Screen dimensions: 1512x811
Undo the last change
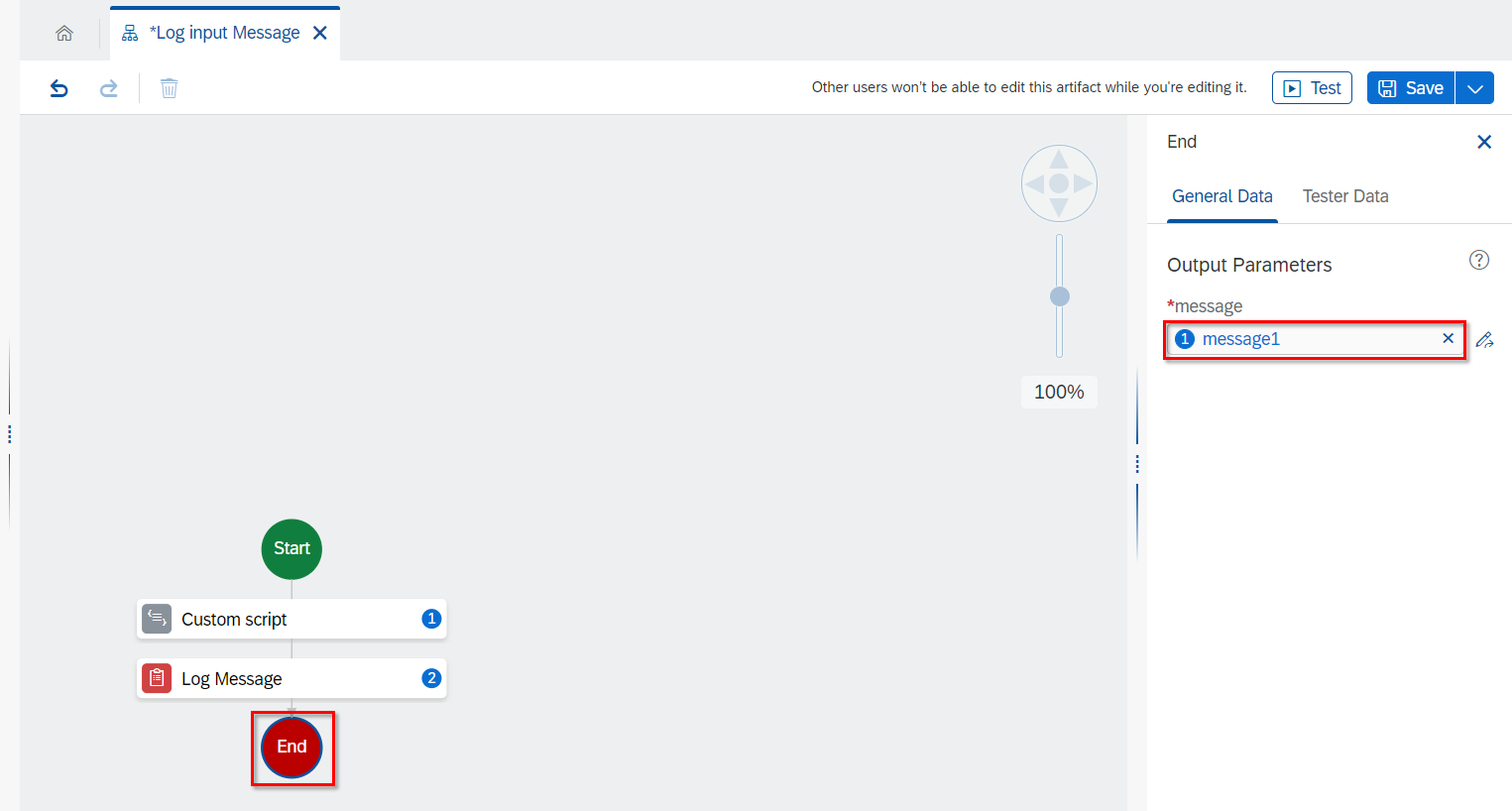(x=59, y=88)
